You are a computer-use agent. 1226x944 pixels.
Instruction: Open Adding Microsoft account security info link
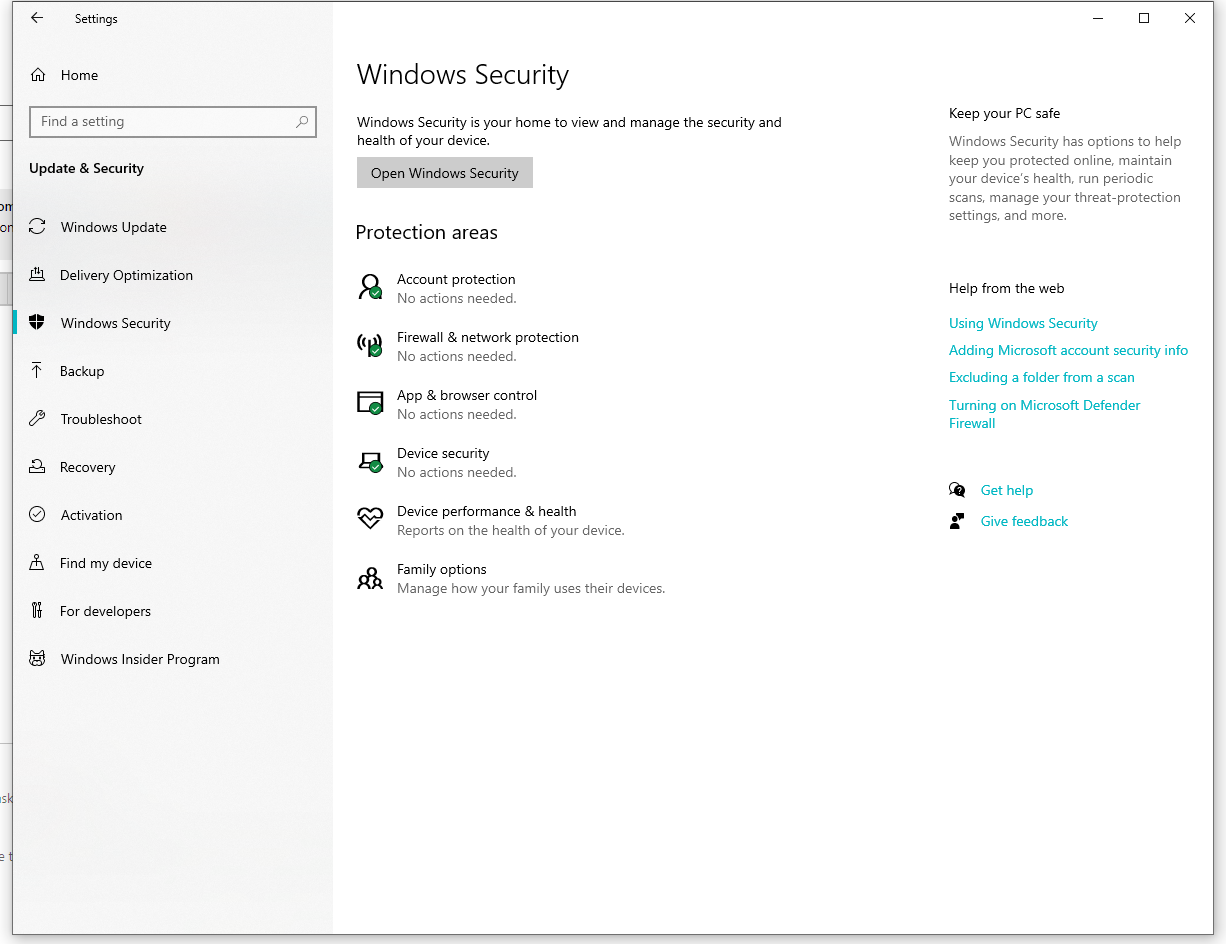point(1068,350)
